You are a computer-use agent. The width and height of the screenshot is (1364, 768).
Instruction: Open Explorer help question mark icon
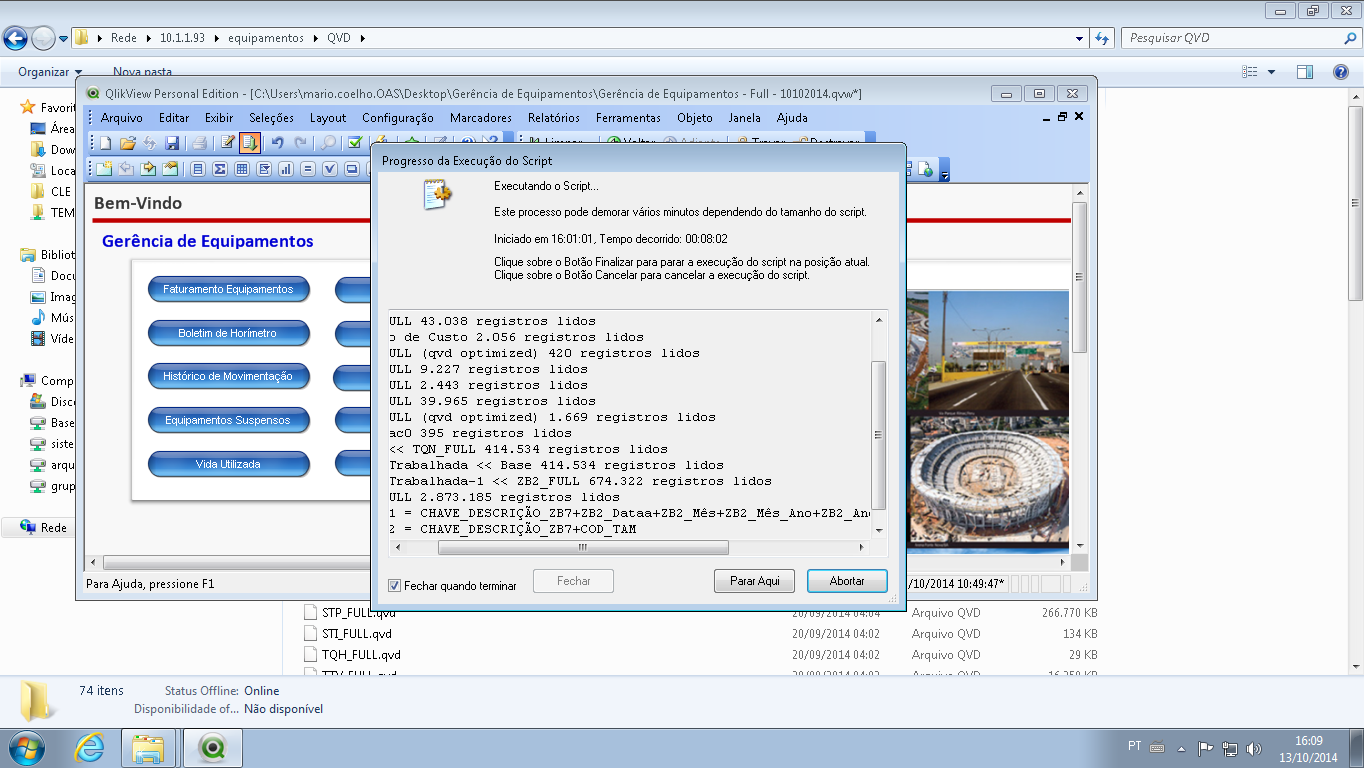click(x=1341, y=72)
